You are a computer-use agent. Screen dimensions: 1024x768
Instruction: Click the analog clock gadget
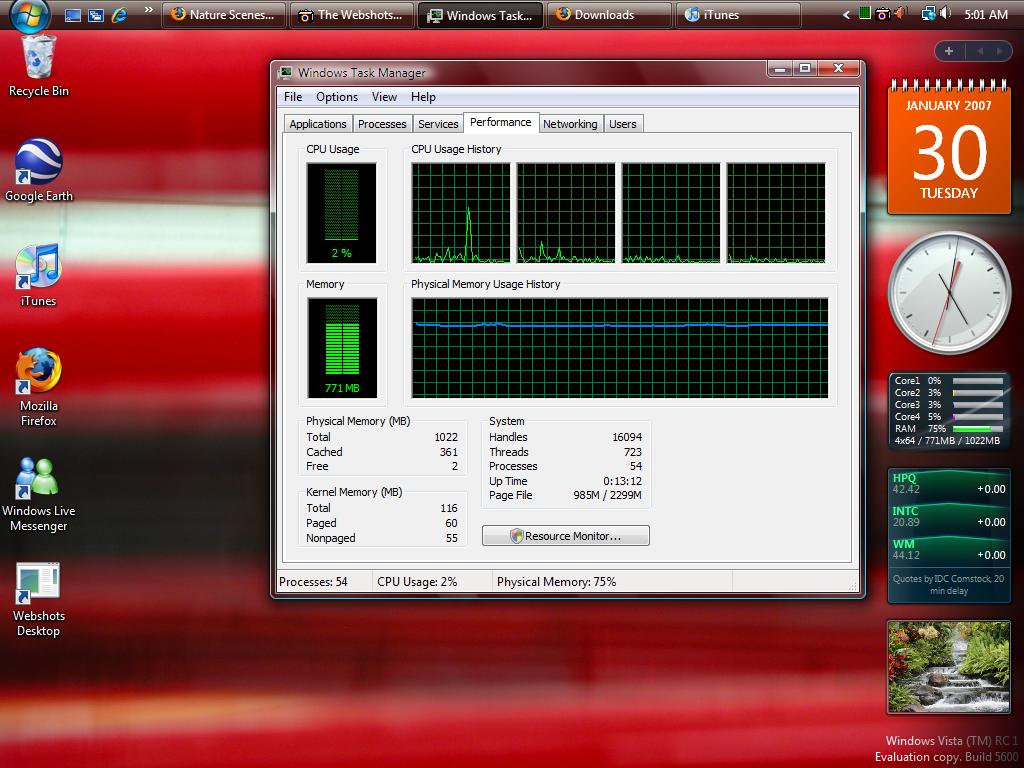pos(949,293)
